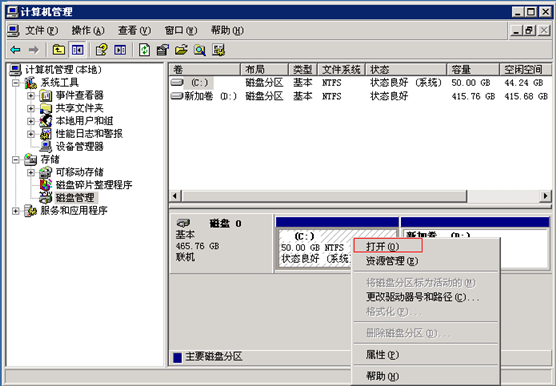
Task: Open the 文件(F) menu
Action: click(x=41, y=31)
